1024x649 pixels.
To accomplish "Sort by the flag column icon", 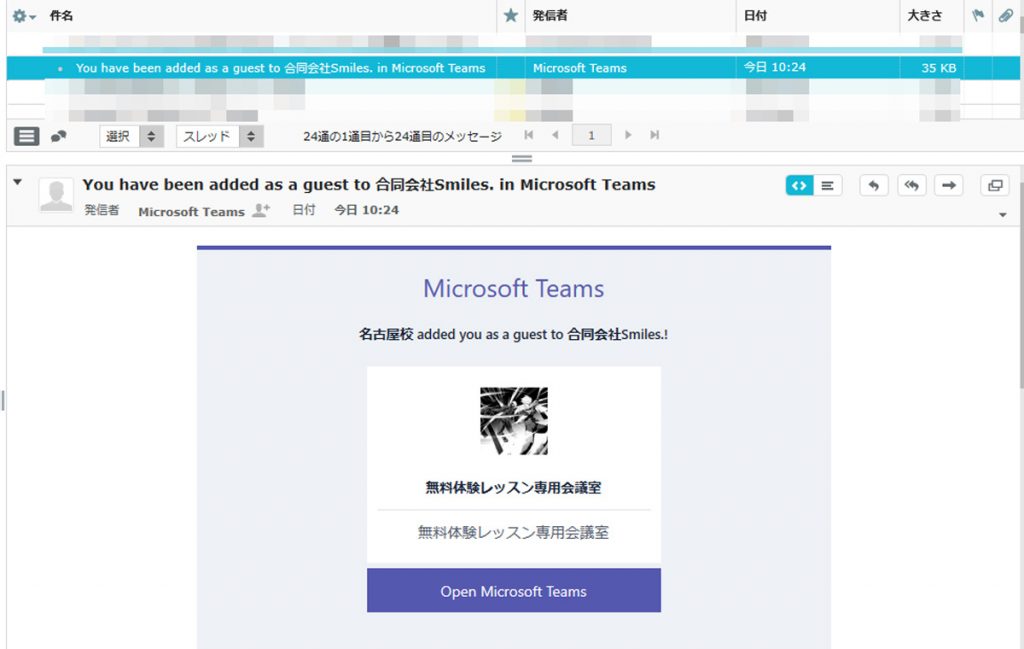I will tap(978, 15).
